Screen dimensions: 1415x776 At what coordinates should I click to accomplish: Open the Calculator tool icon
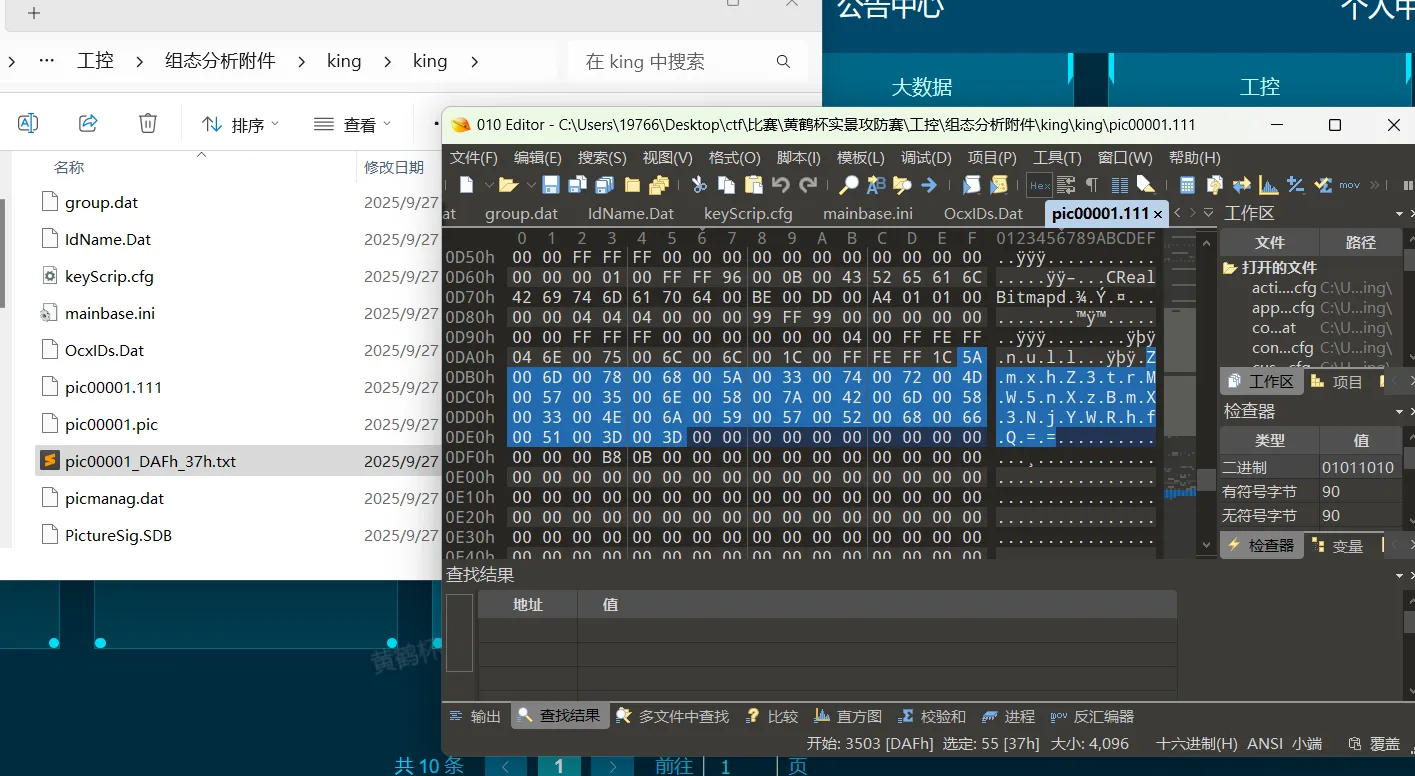1187,185
